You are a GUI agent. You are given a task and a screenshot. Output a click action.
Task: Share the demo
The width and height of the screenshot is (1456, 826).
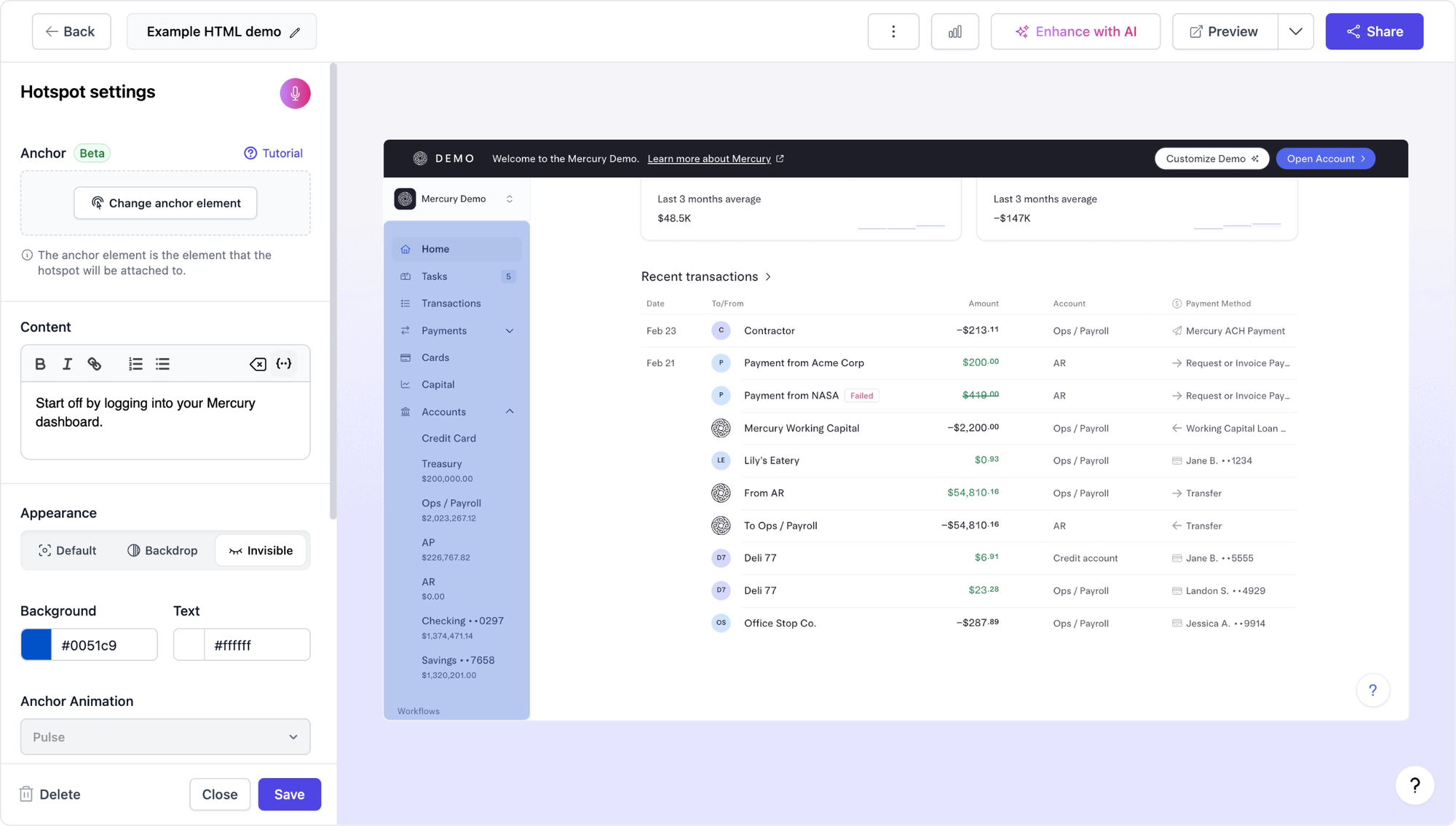(1374, 31)
